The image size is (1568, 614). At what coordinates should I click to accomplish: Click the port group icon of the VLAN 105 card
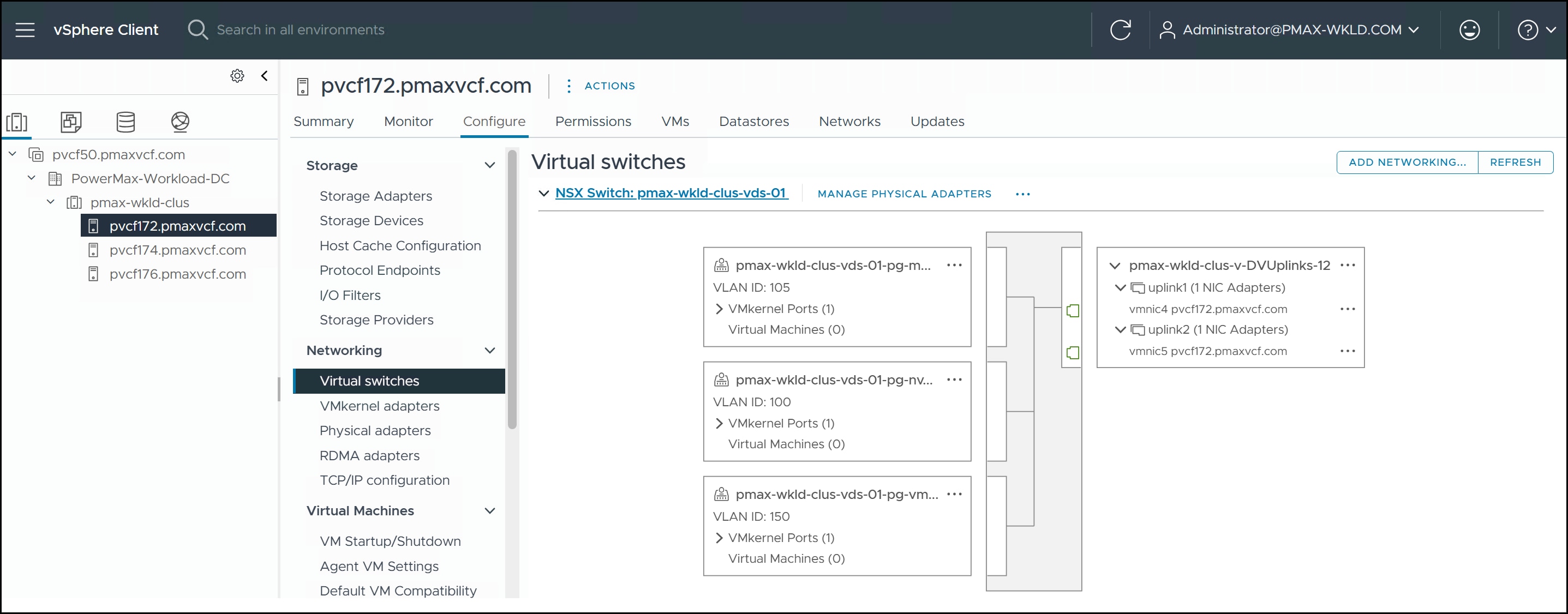pyautogui.click(x=721, y=266)
